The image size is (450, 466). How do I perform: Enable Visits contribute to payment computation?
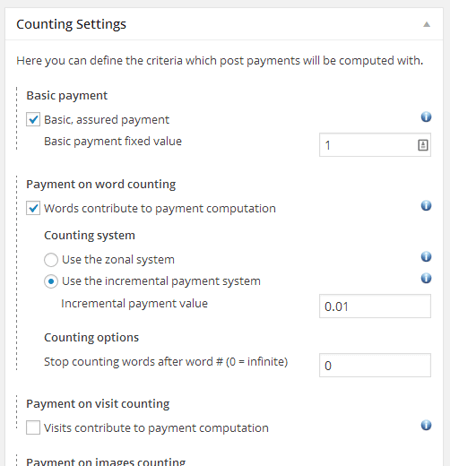33,427
